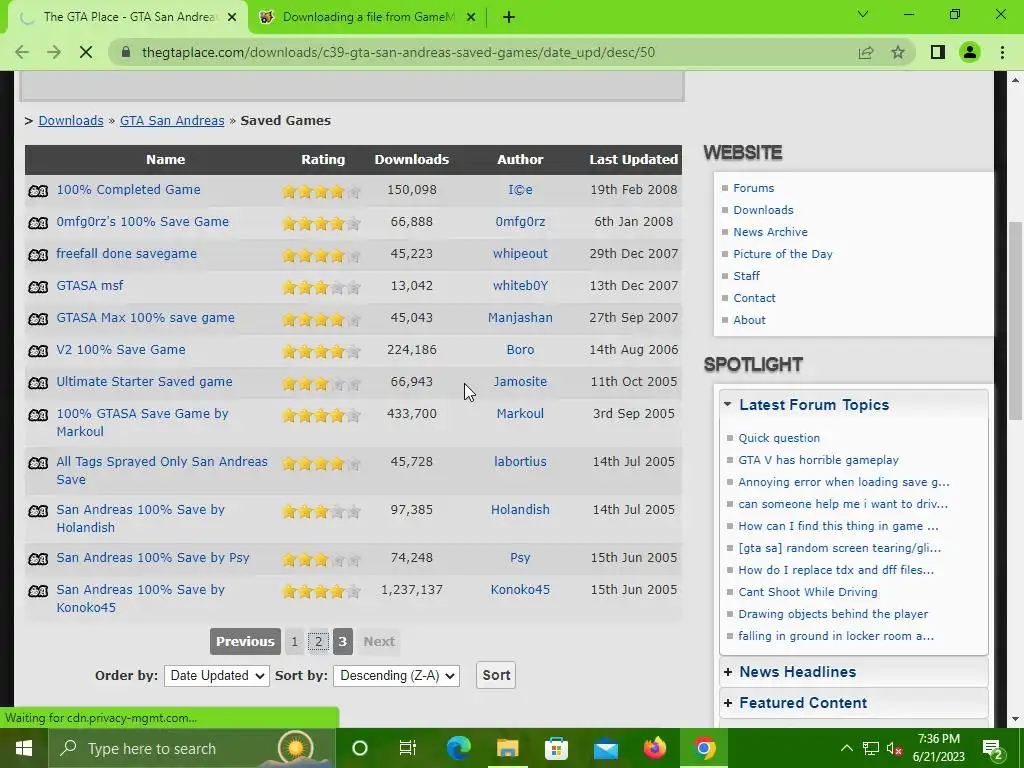Click the taskbar clock showing 7:36 PM

[x=938, y=748]
